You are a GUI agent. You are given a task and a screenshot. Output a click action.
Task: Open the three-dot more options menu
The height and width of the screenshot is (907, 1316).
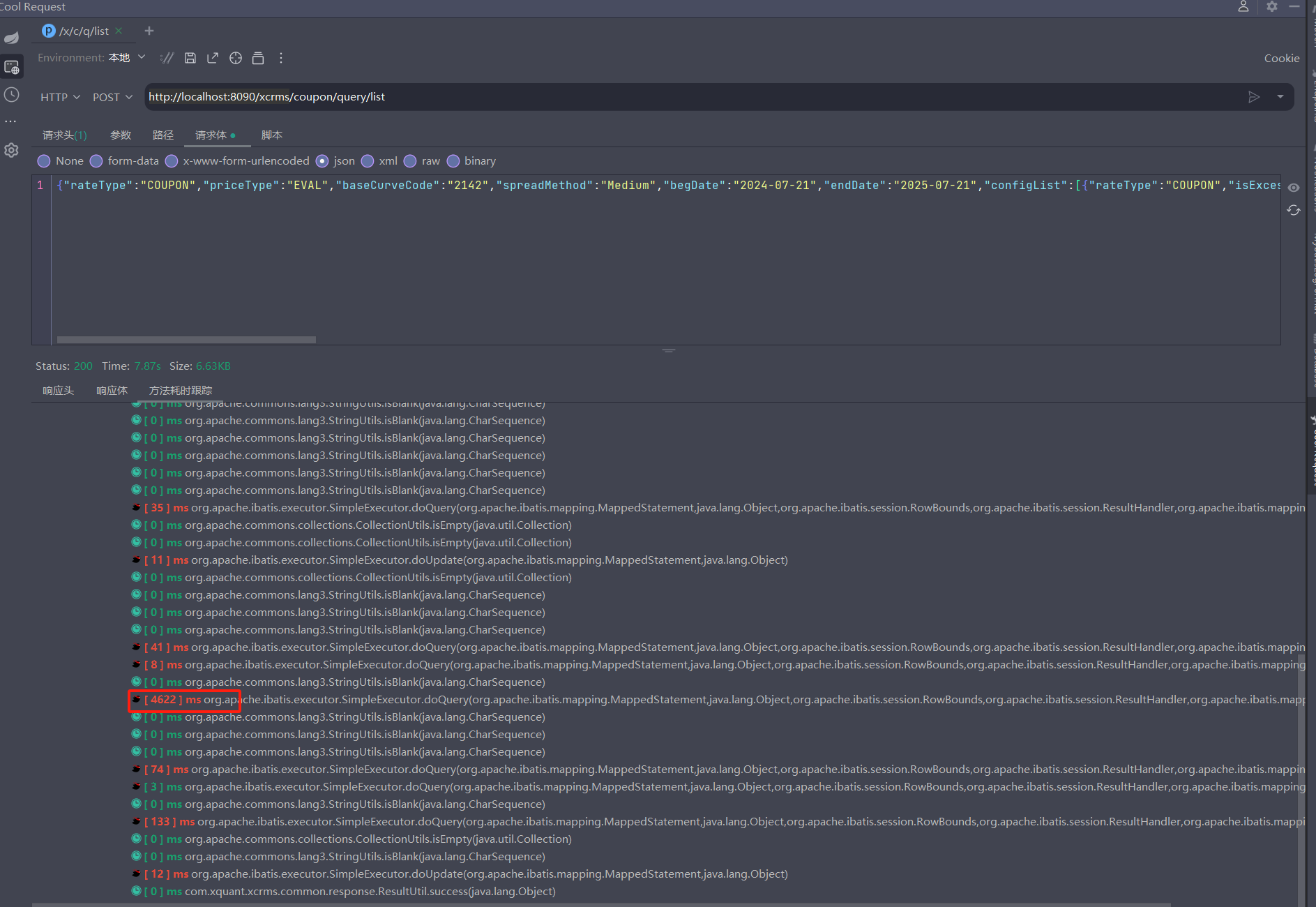[x=281, y=58]
